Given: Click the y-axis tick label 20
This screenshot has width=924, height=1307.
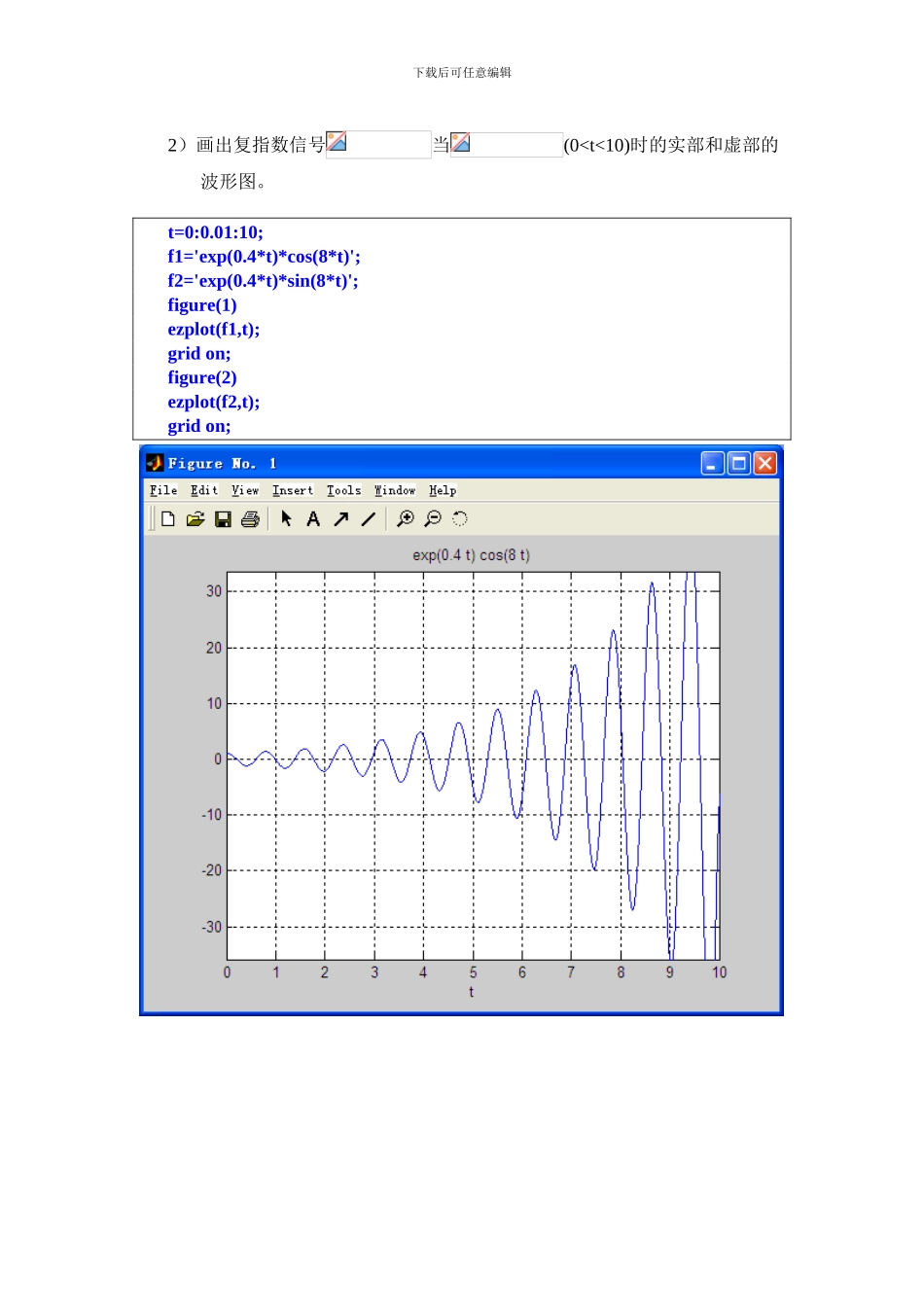Looking at the screenshot, I should tap(214, 648).
